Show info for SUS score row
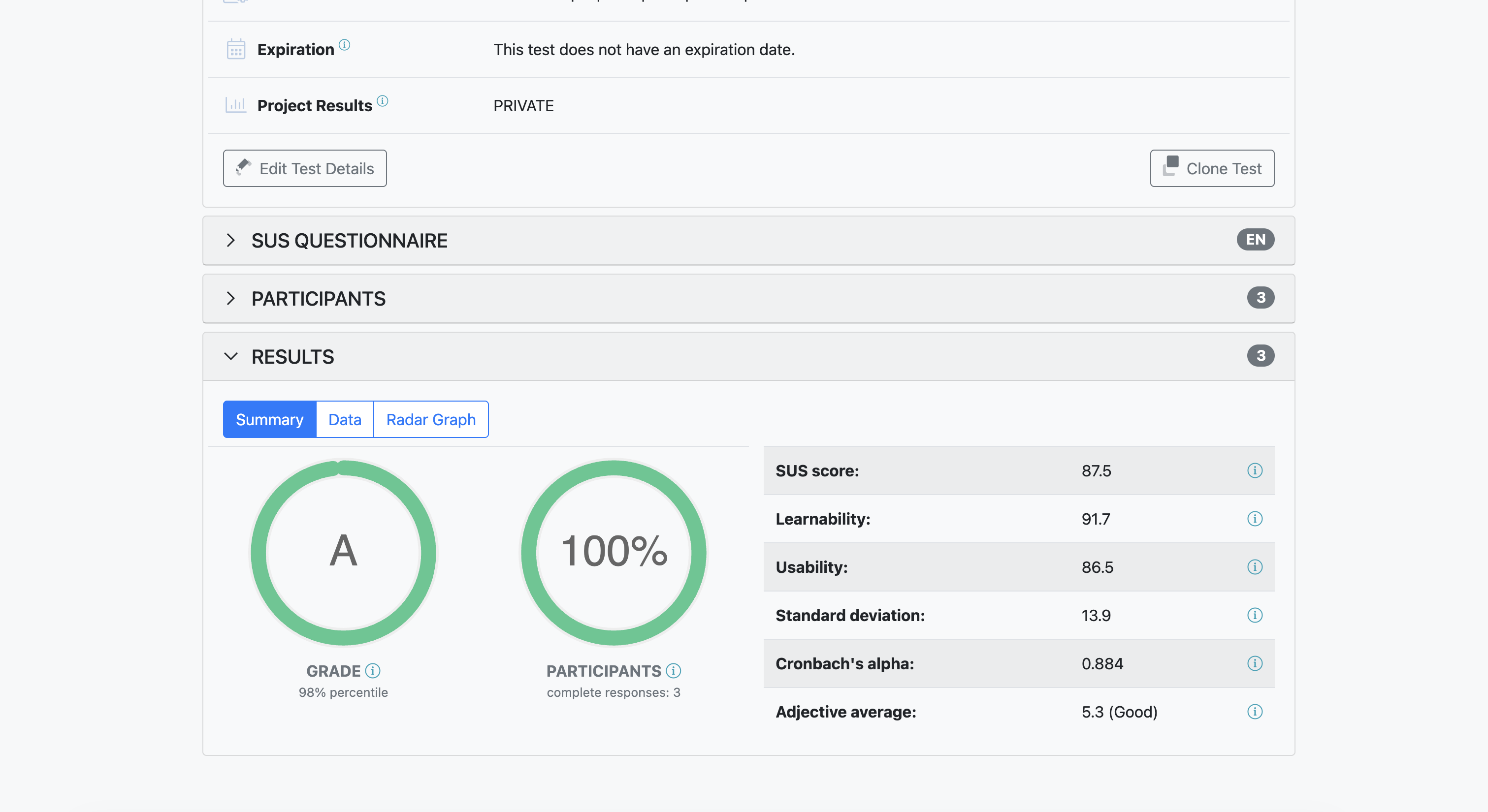The height and width of the screenshot is (812, 1488). coord(1254,470)
